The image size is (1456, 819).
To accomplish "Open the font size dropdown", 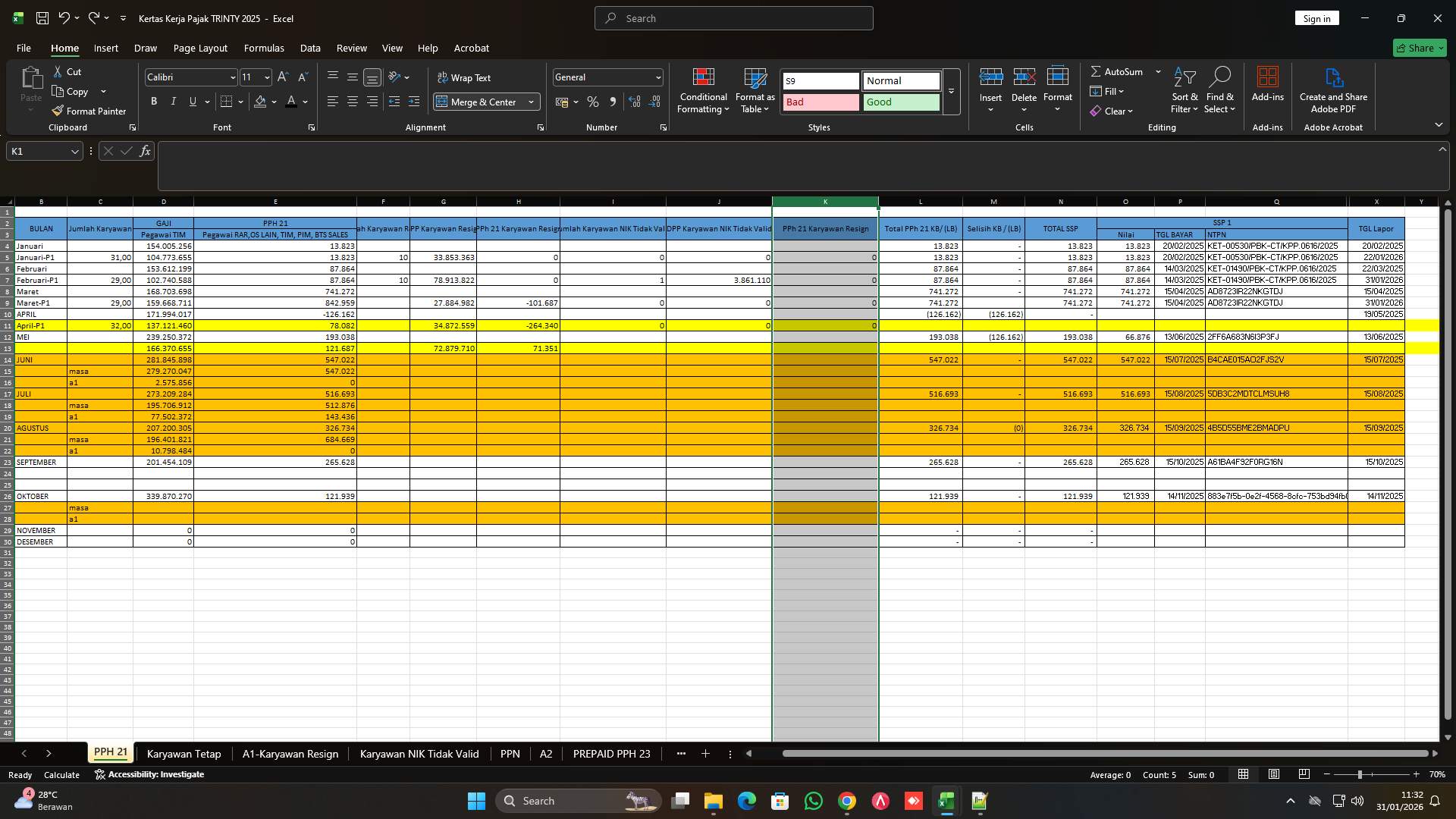I will click(x=265, y=77).
